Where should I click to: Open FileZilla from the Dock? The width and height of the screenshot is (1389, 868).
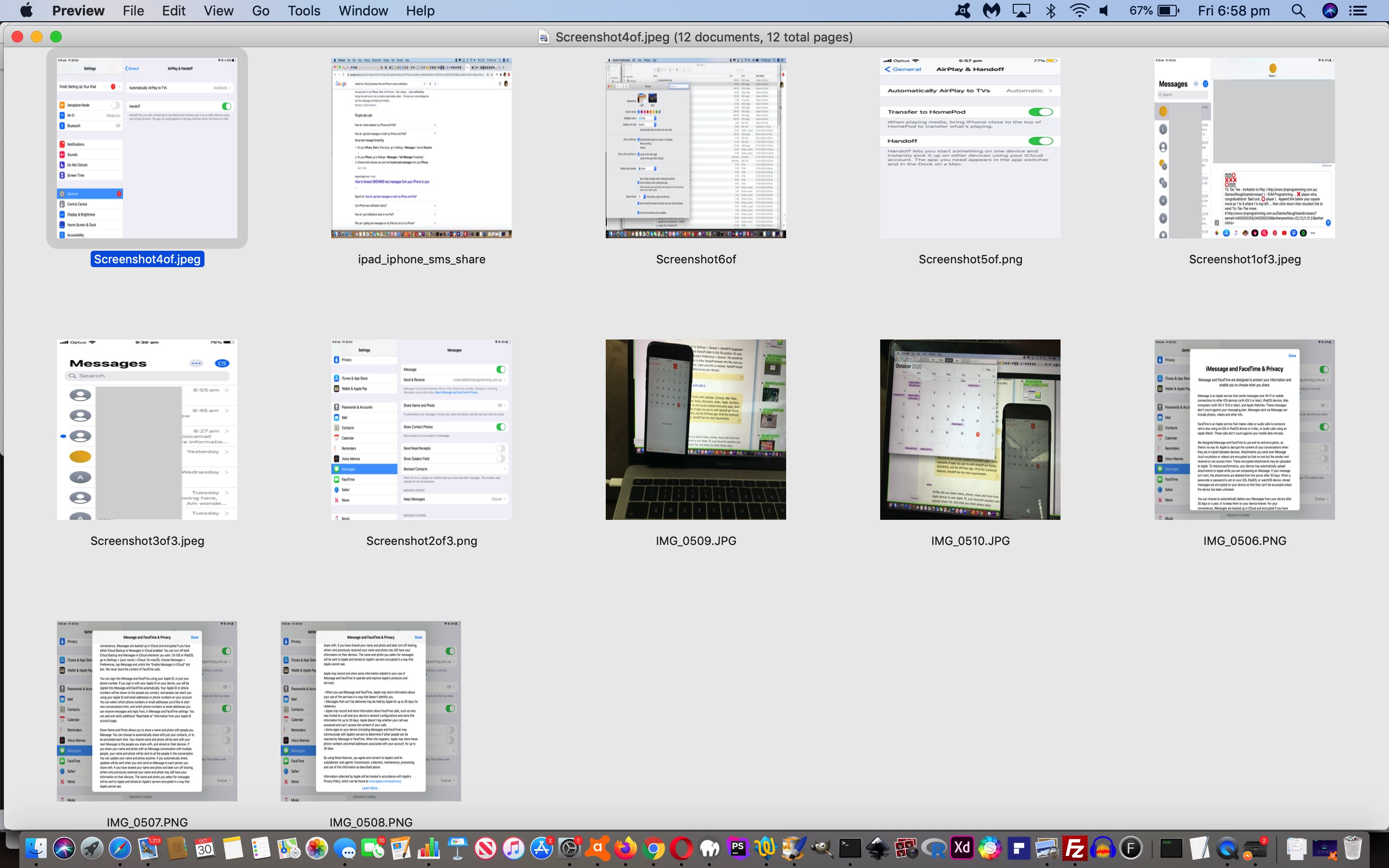(1075, 848)
